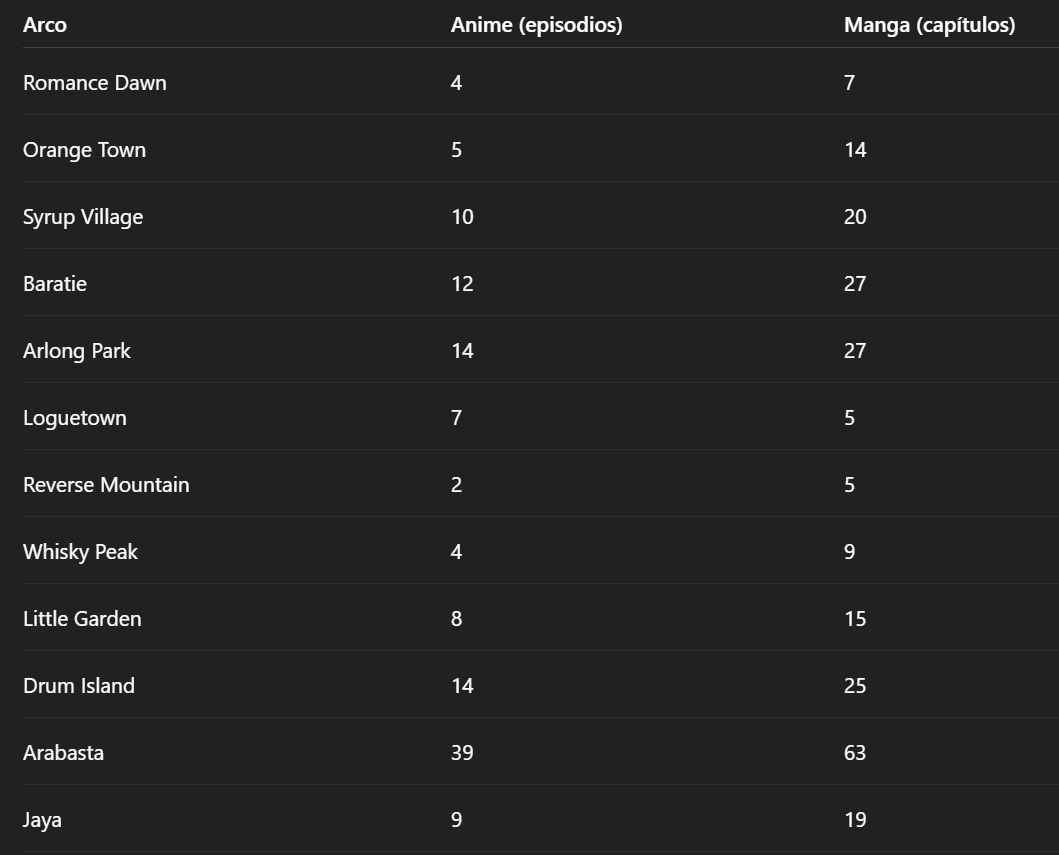Select Syrup Village's manga value 20
This screenshot has height=855, width=1059.
tap(855, 217)
